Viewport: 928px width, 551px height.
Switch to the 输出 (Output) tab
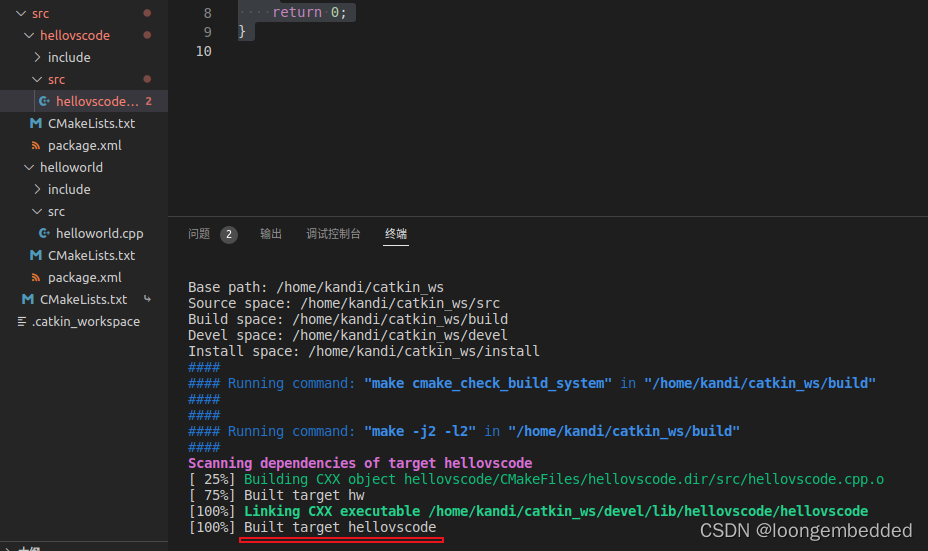click(x=271, y=234)
